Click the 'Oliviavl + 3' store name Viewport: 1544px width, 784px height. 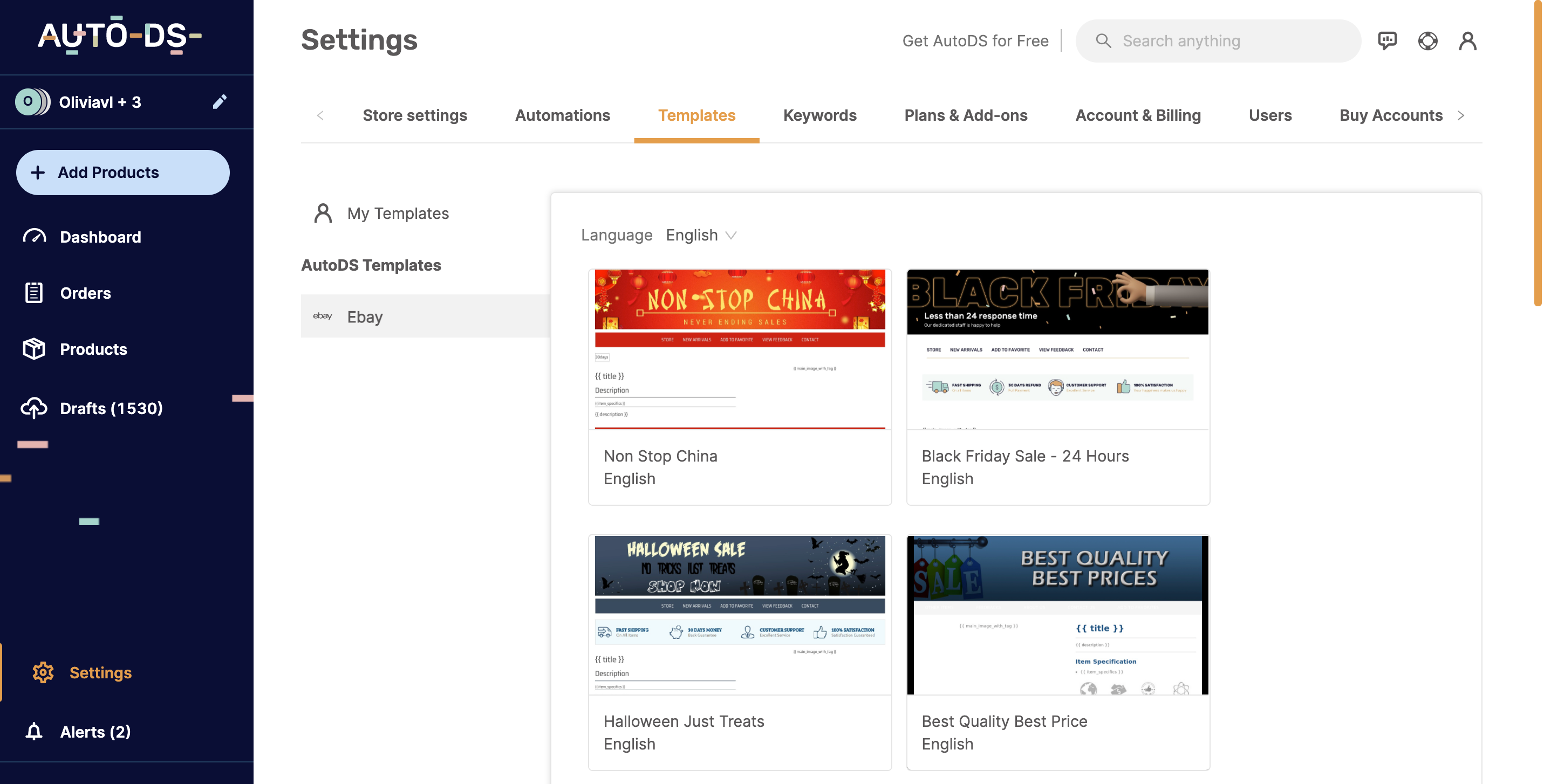[x=100, y=102]
